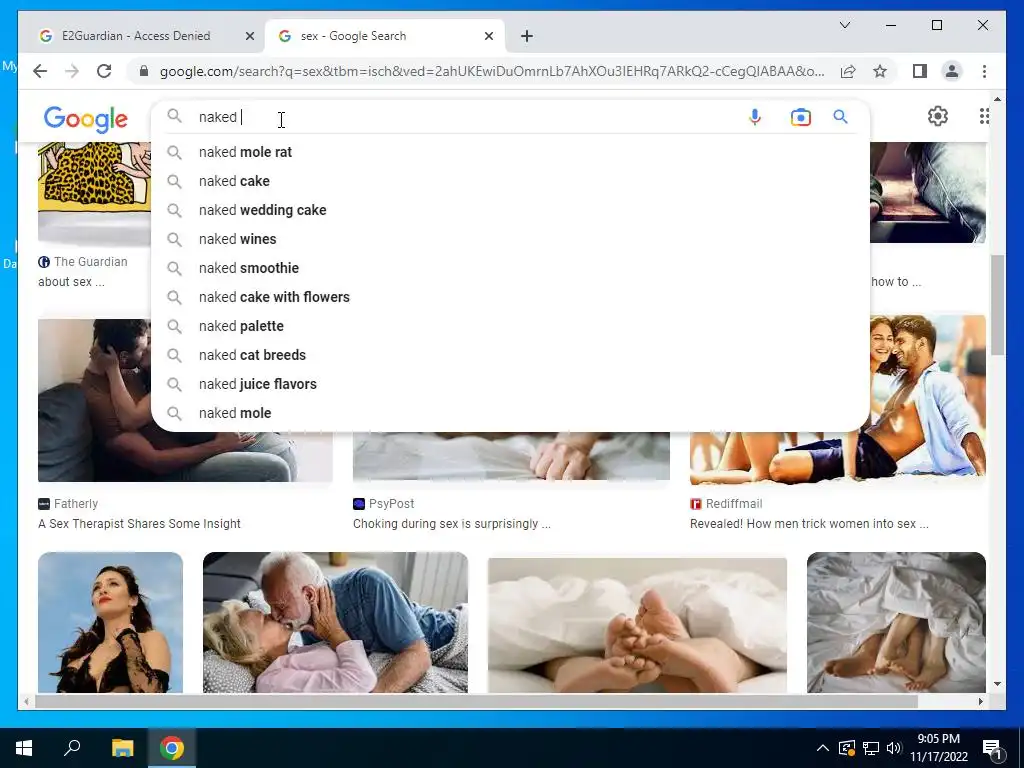The image size is (1024, 768).
Task: Open the notification center icon
Action: tap(993, 748)
